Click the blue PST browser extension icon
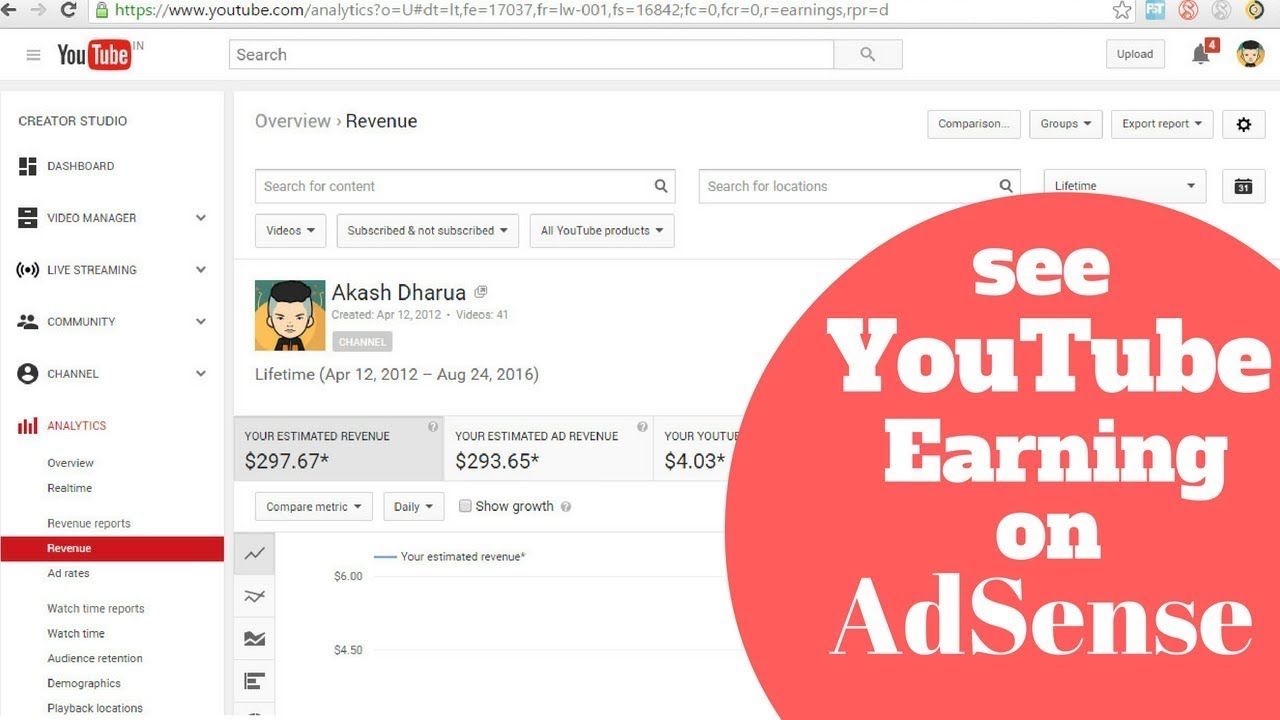This screenshot has height=720, width=1280. [1155, 10]
